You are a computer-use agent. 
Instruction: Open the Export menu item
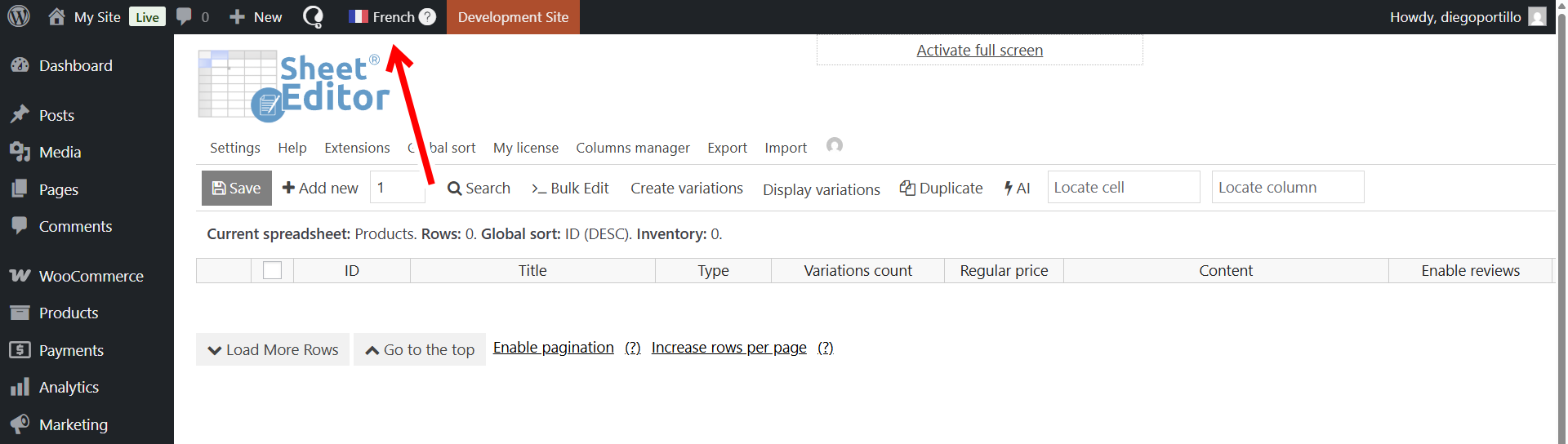727,148
